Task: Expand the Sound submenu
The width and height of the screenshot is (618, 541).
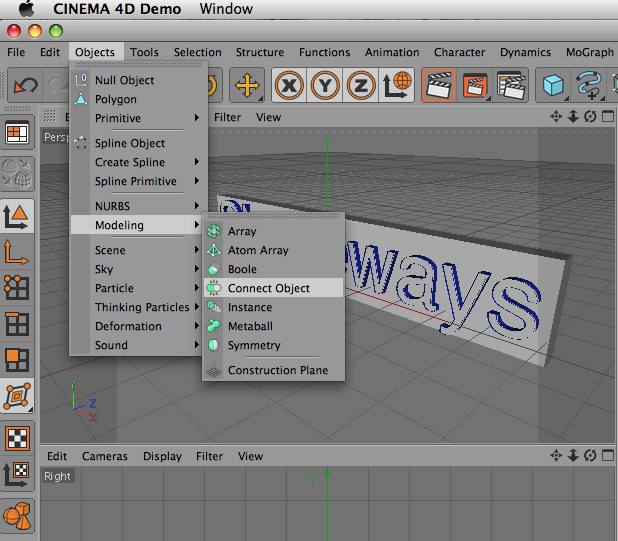Action: pyautogui.click(x=138, y=345)
